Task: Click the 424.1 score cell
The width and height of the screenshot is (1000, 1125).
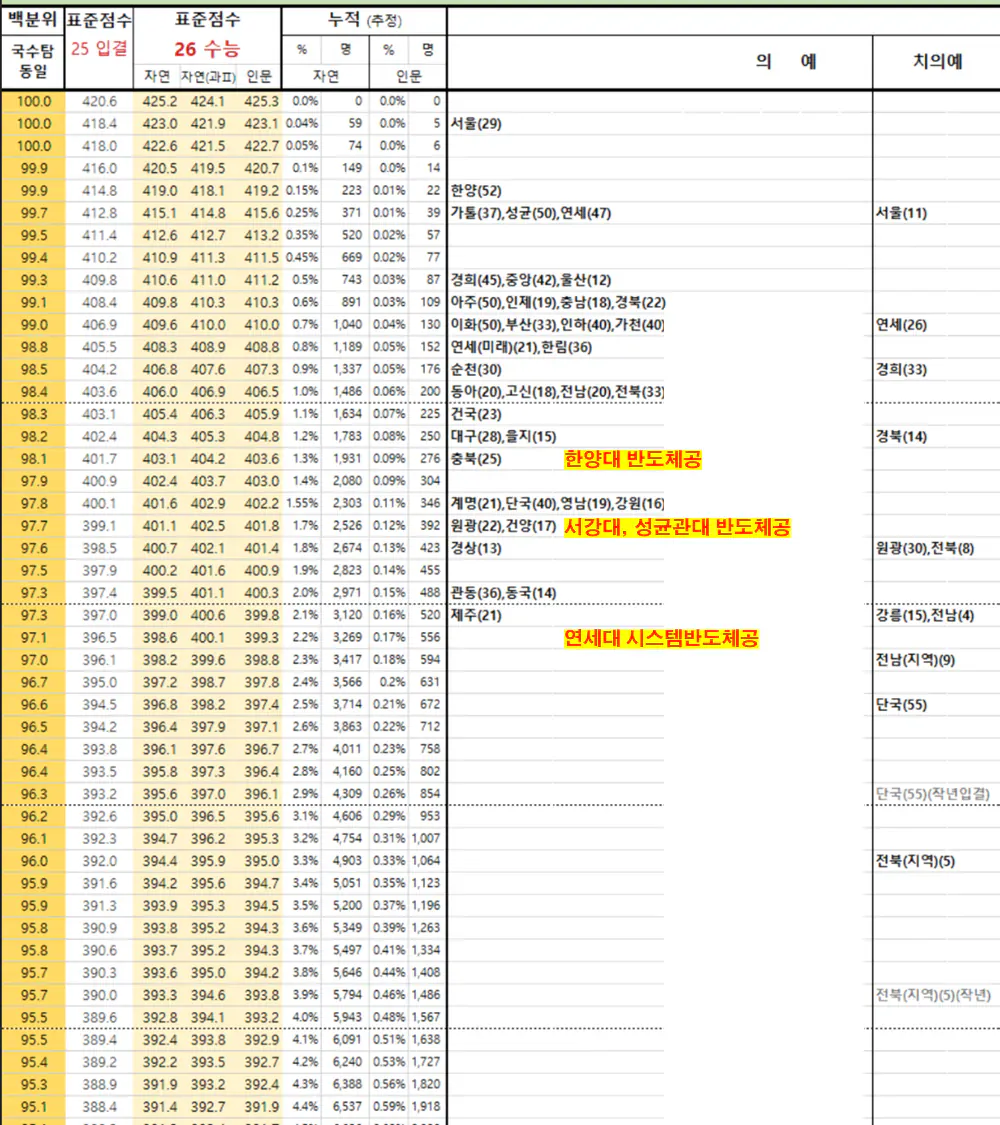Action: (x=208, y=101)
